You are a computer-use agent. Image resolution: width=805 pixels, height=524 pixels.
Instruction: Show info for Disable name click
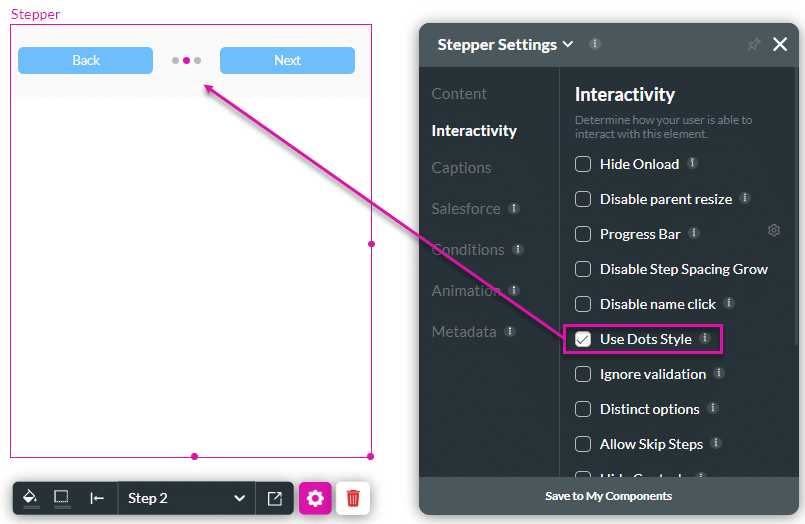tap(729, 302)
